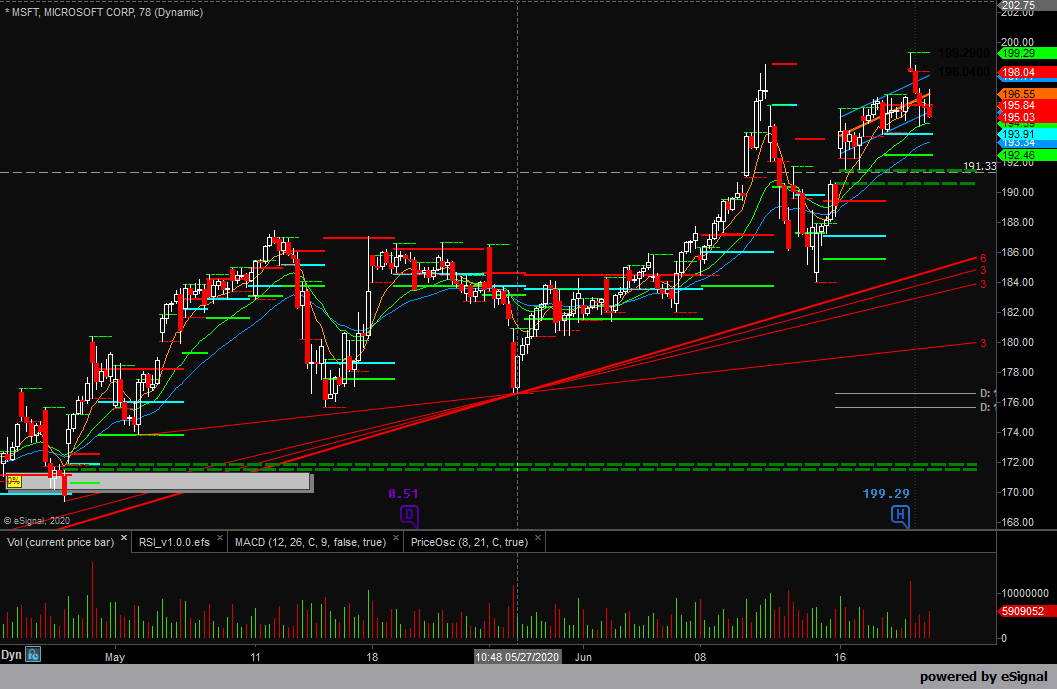
Task: Click the 10000000 volume axis label
Action: 1025,593
